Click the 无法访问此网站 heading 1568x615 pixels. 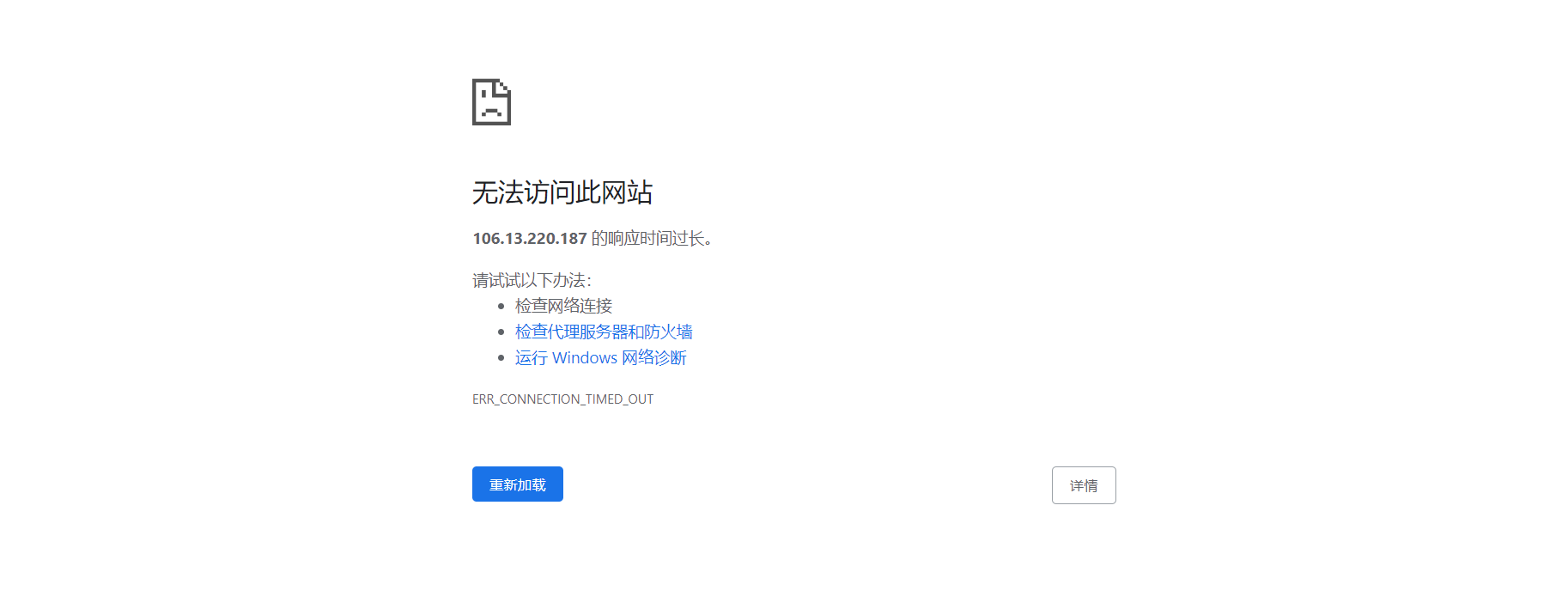562,192
